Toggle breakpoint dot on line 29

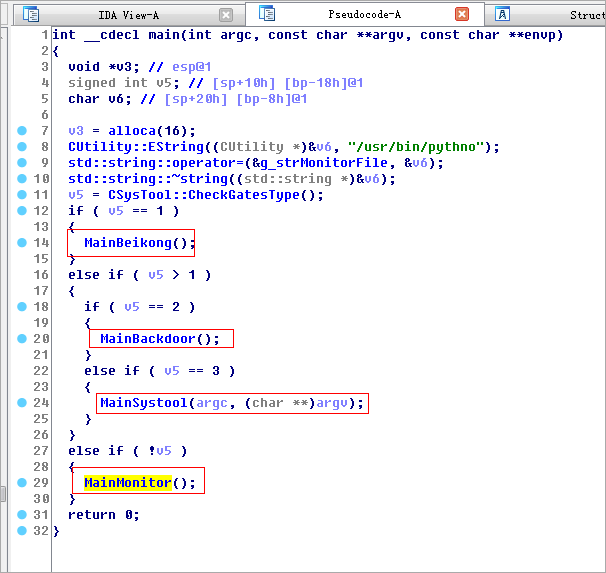click(x=22, y=483)
